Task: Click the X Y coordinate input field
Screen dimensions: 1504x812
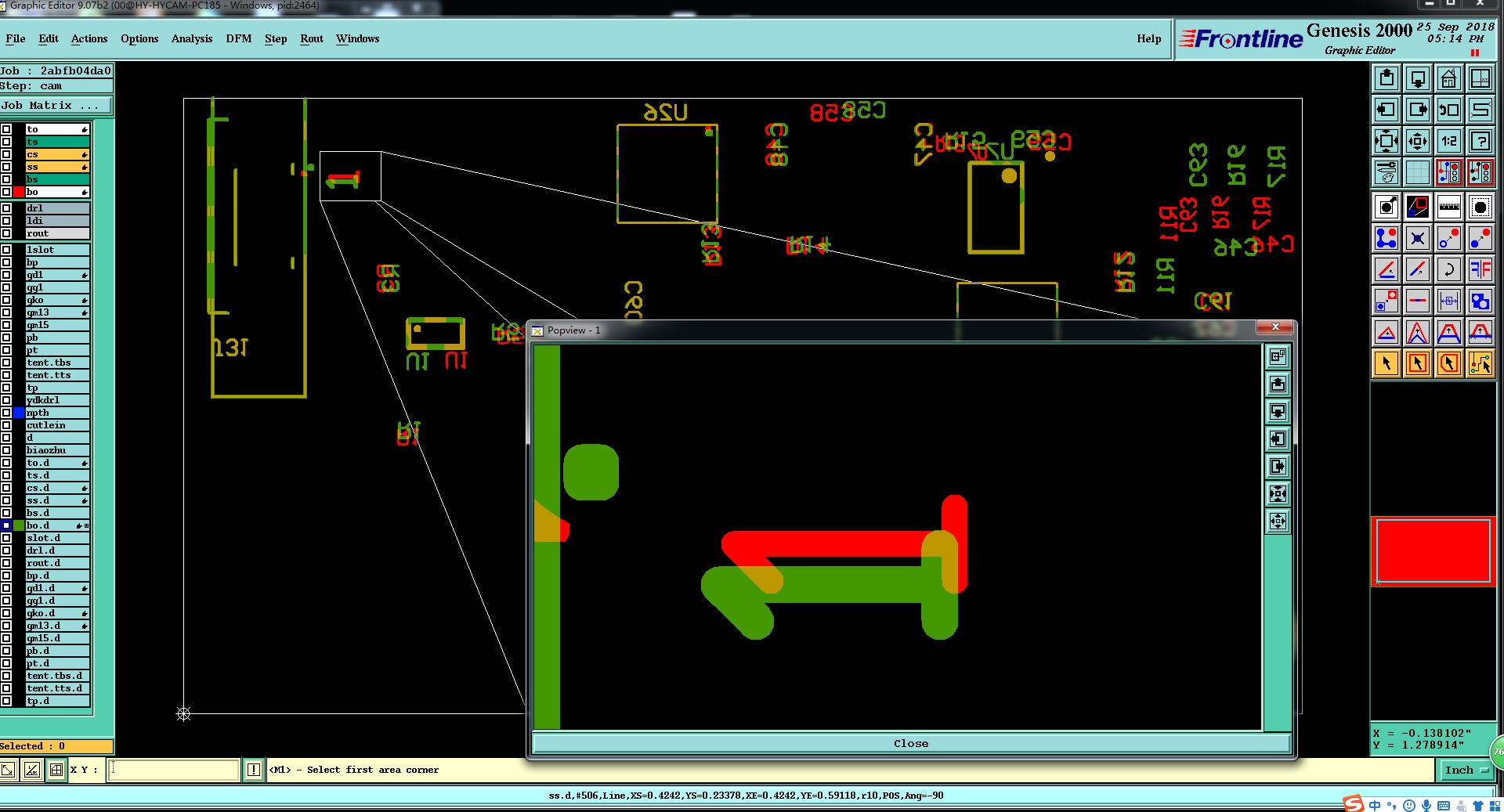Action: point(173,770)
